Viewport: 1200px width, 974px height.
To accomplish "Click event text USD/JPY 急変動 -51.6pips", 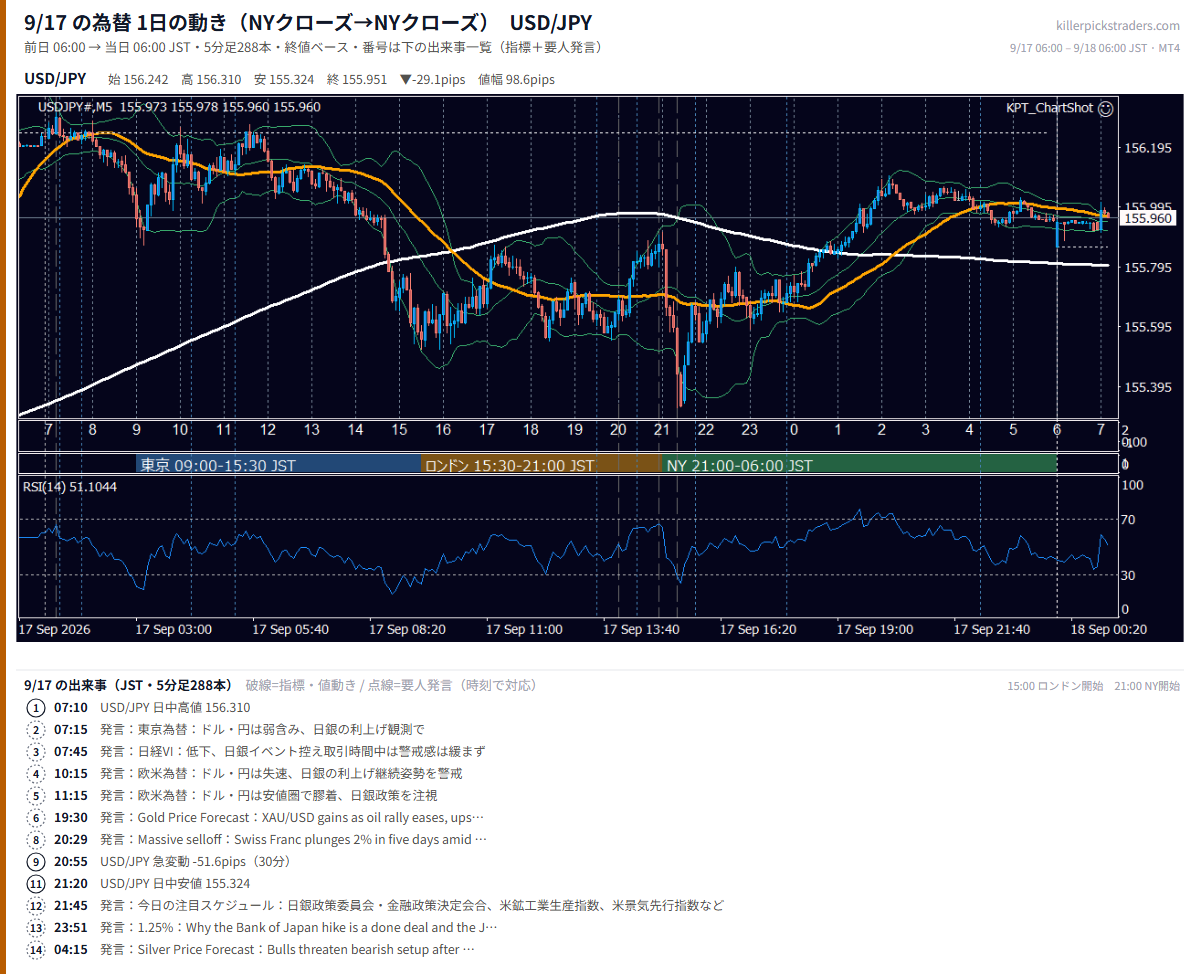I will (195, 861).
